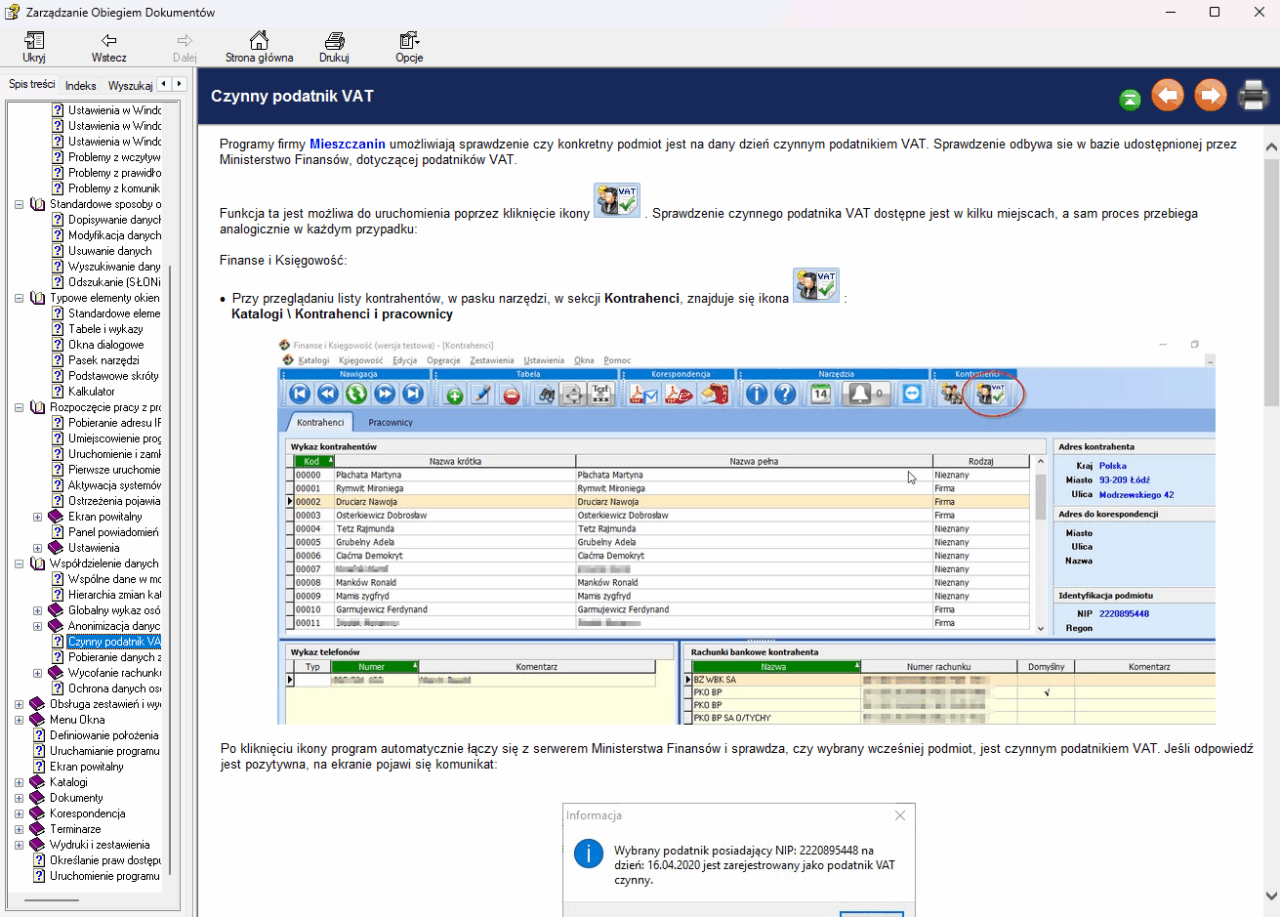Open the 'Kalkulator' topic

pyautogui.click(x=92, y=392)
